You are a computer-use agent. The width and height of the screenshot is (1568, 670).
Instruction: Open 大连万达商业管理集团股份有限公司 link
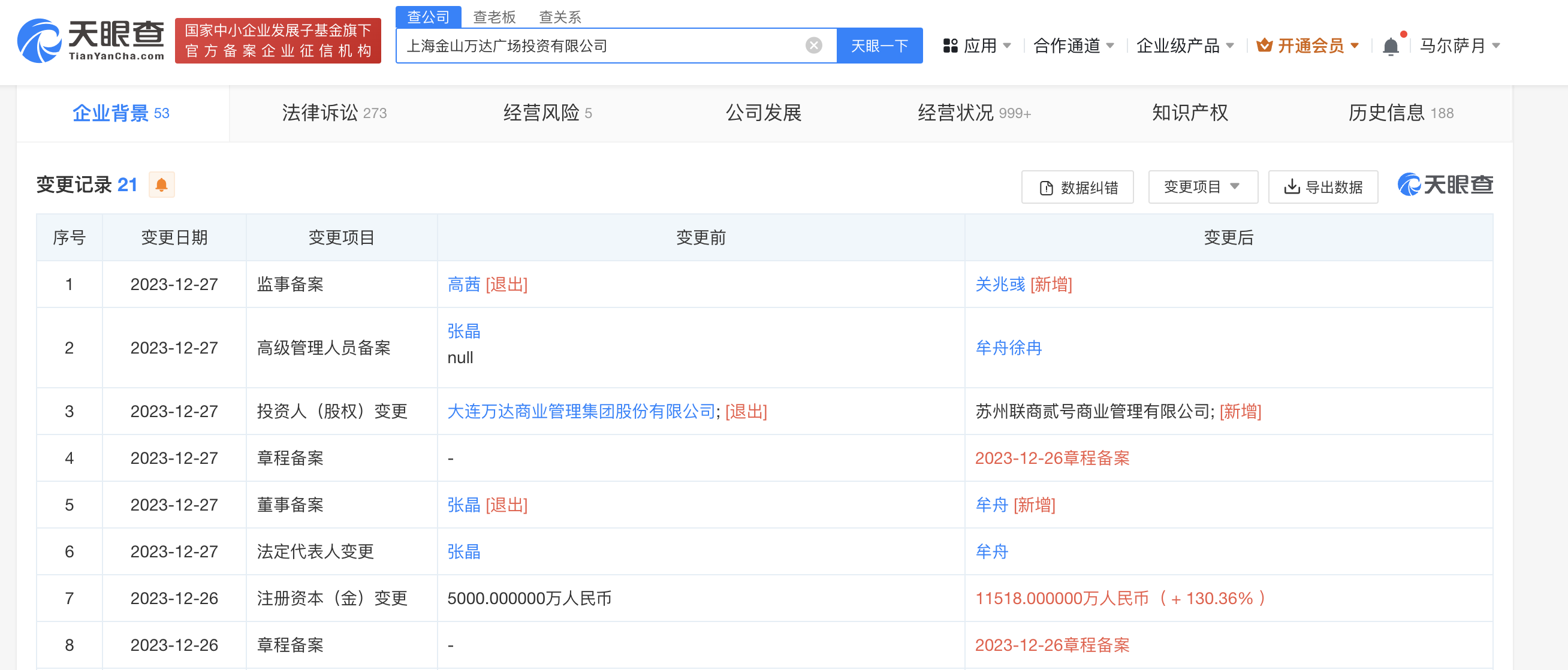click(x=581, y=411)
